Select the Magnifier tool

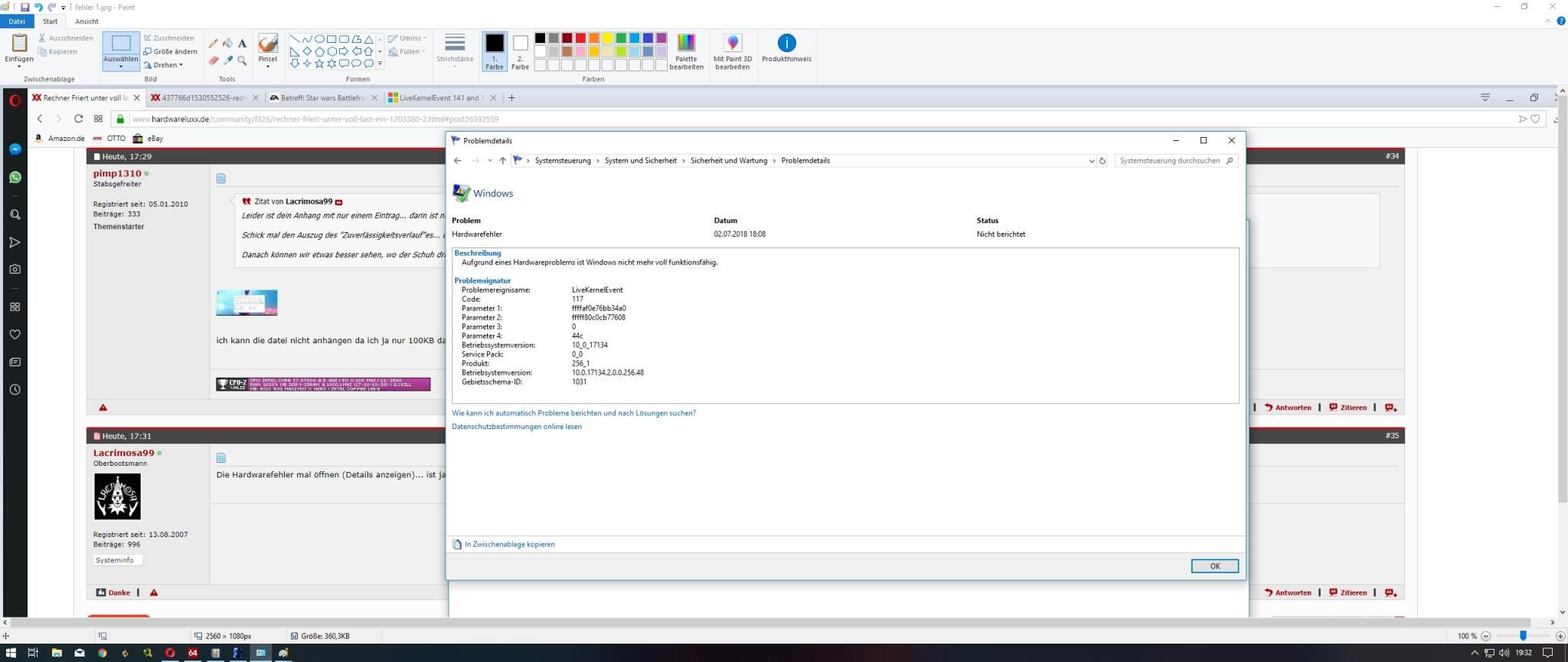click(242, 61)
